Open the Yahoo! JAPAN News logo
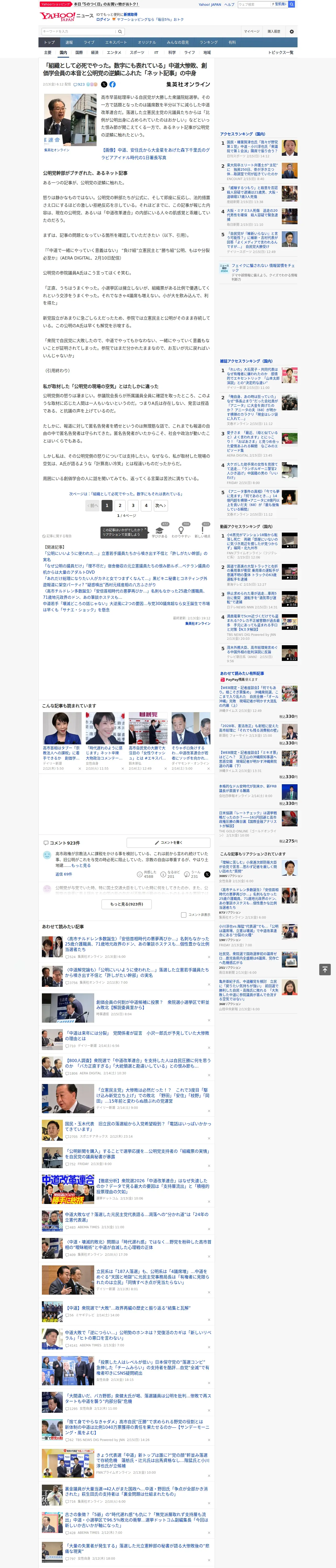This screenshot has width=336, height=1568. pyautogui.click(x=66, y=17)
